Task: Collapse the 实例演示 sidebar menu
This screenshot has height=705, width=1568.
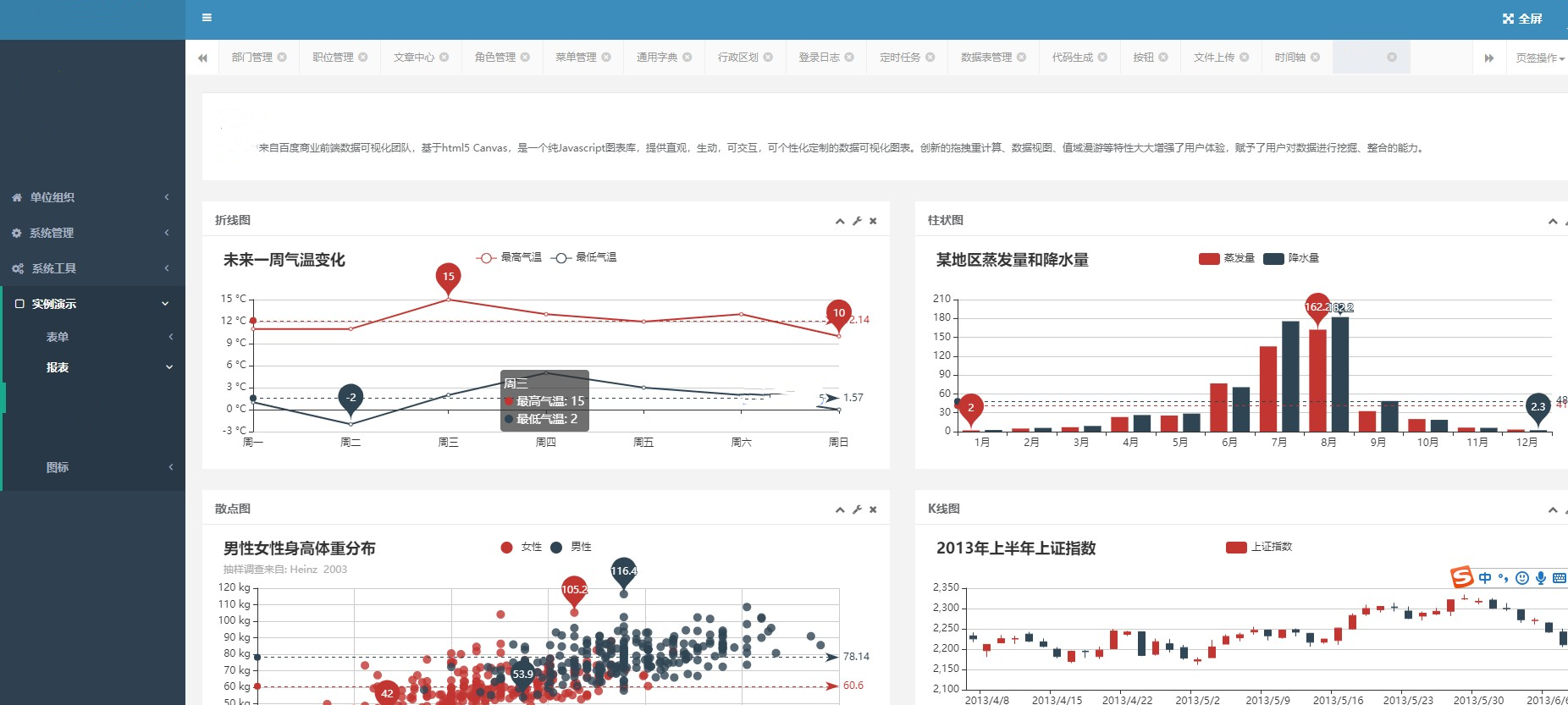Action: 92,304
